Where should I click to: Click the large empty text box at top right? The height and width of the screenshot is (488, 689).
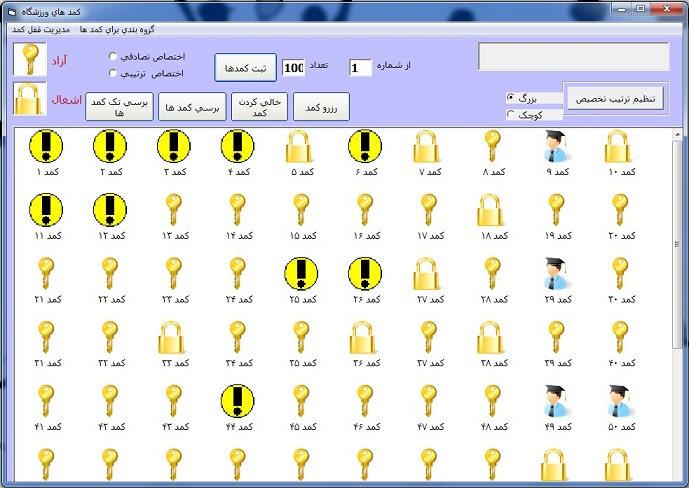point(574,56)
